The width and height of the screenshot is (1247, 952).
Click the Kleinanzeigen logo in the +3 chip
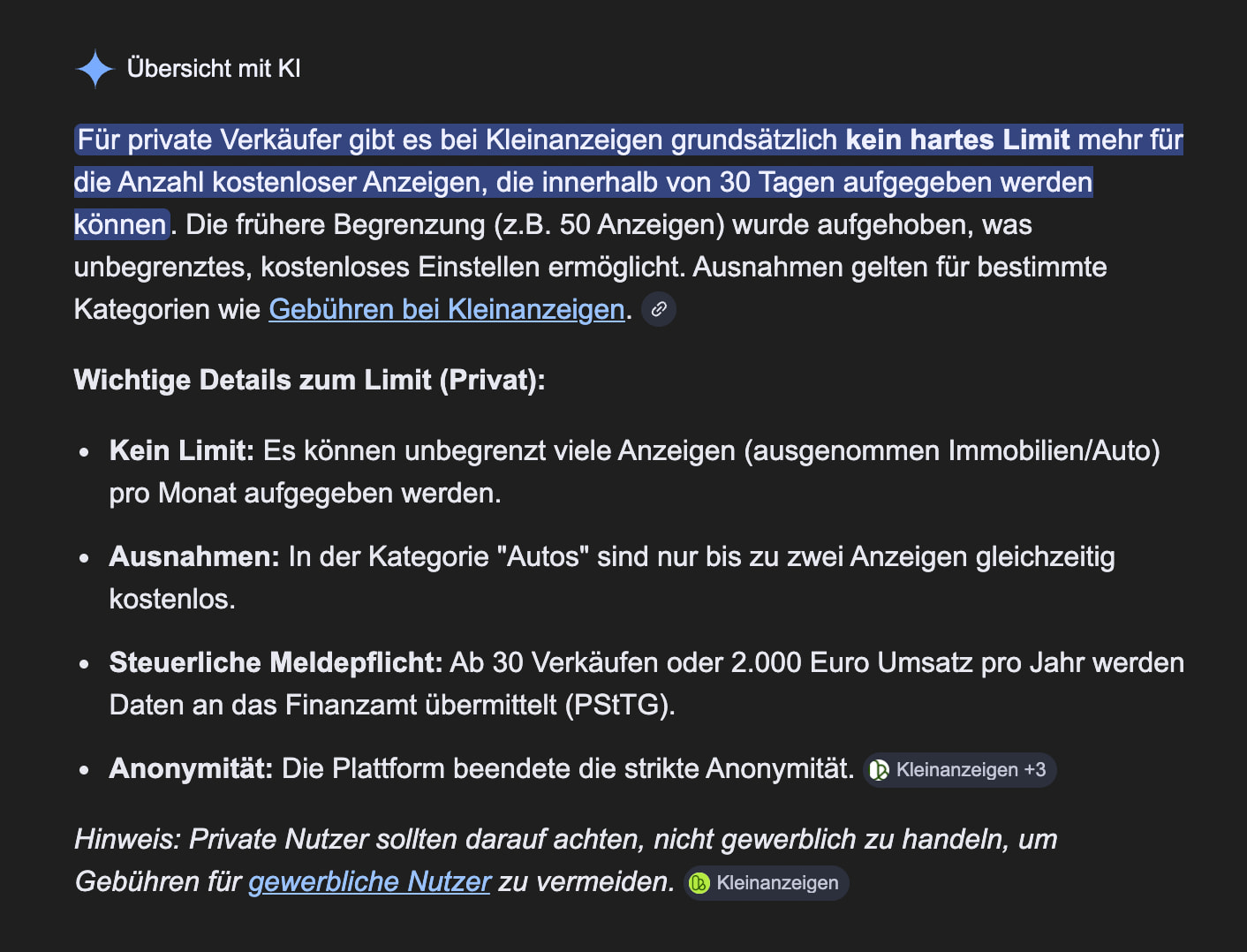click(x=880, y=770)
